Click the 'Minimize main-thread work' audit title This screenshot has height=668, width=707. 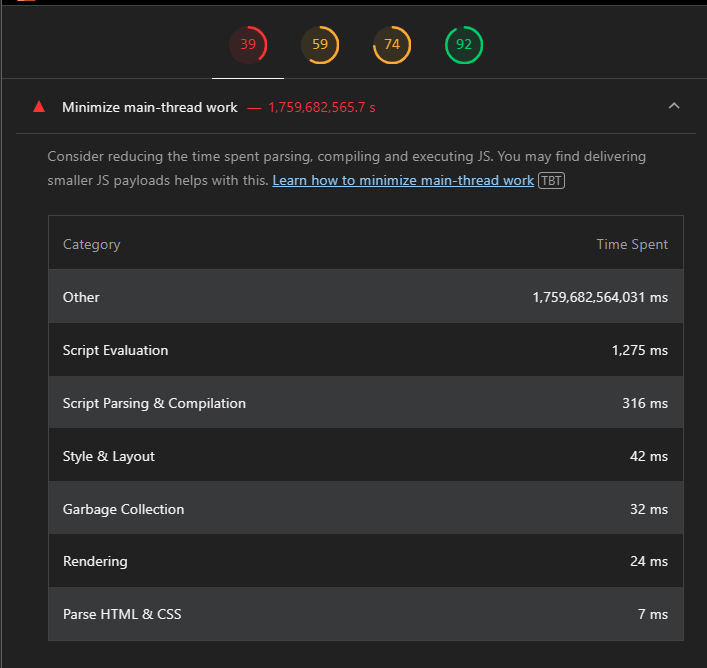150,107
